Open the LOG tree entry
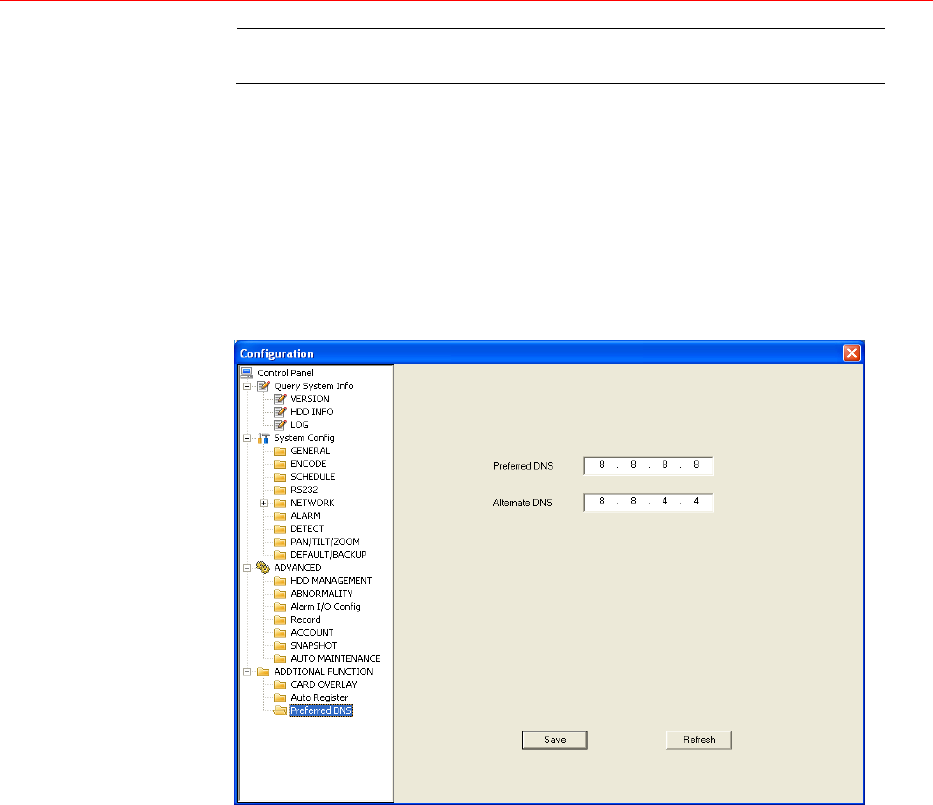This screenshot has width=933, height=805. click(x=299, y=425)
